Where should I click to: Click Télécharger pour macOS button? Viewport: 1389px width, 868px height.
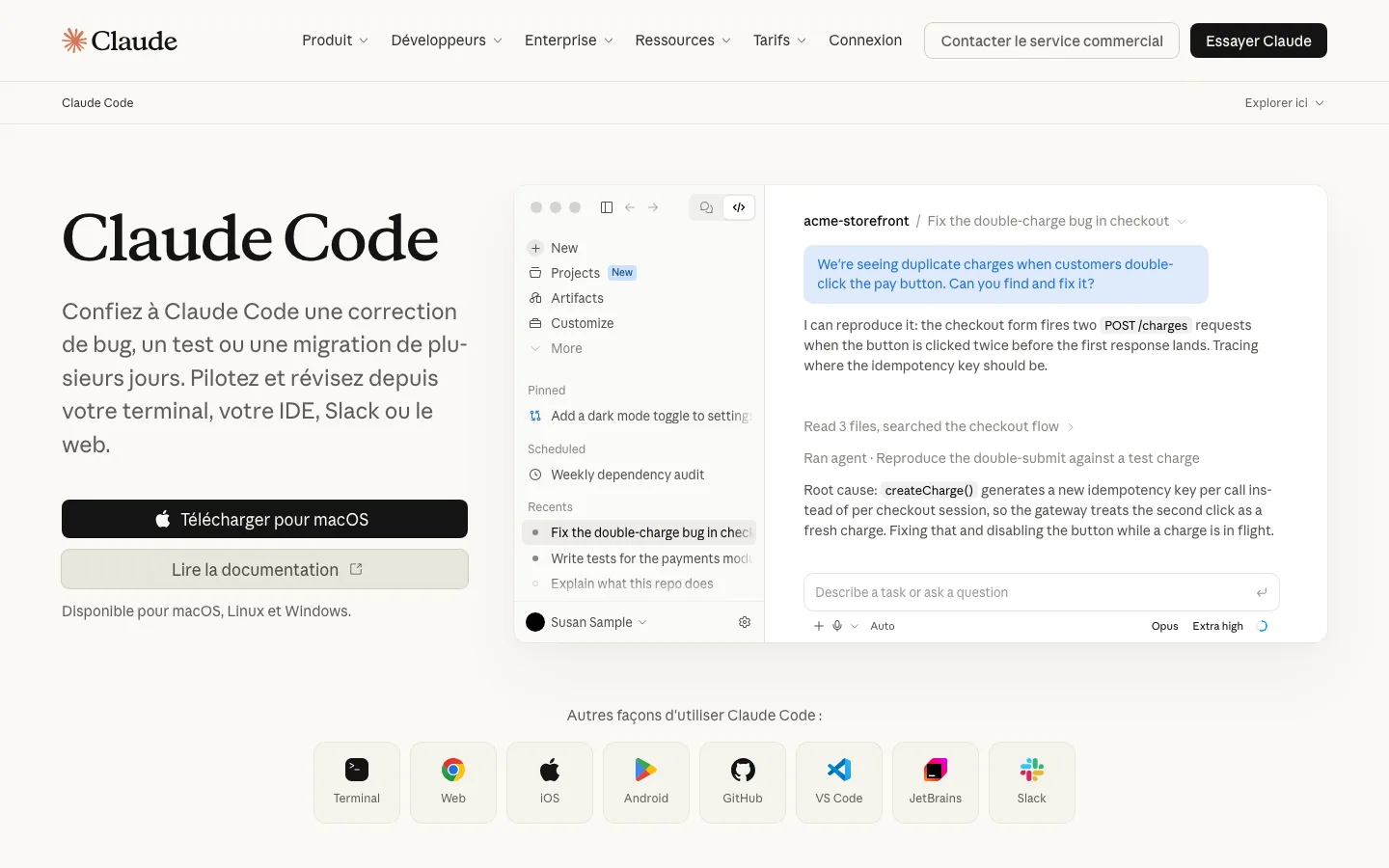[x=264, y=519]
